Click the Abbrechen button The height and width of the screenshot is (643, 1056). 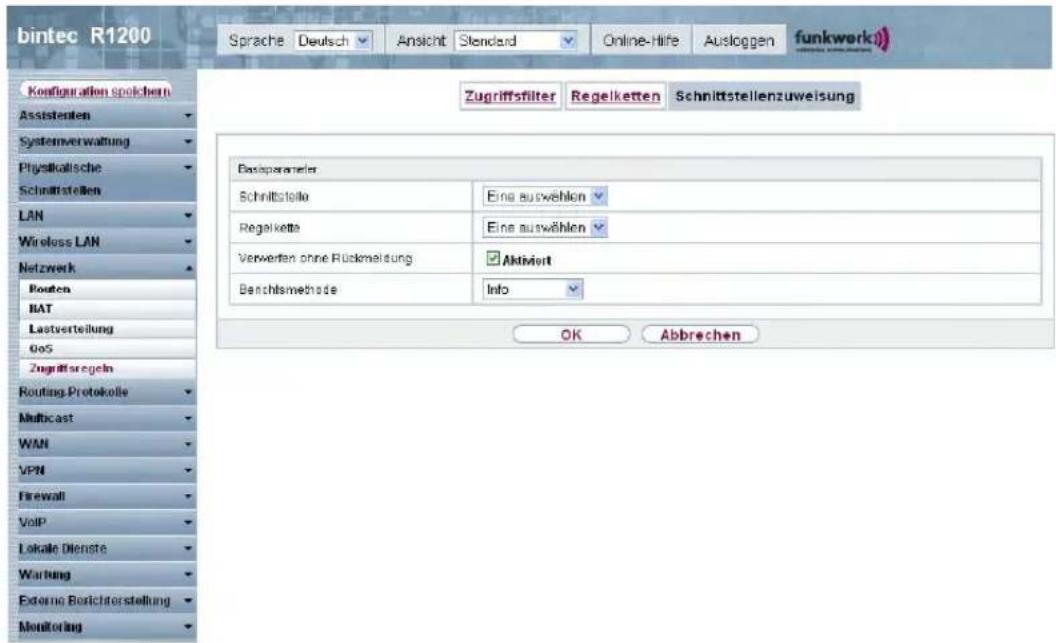point(700,335)
